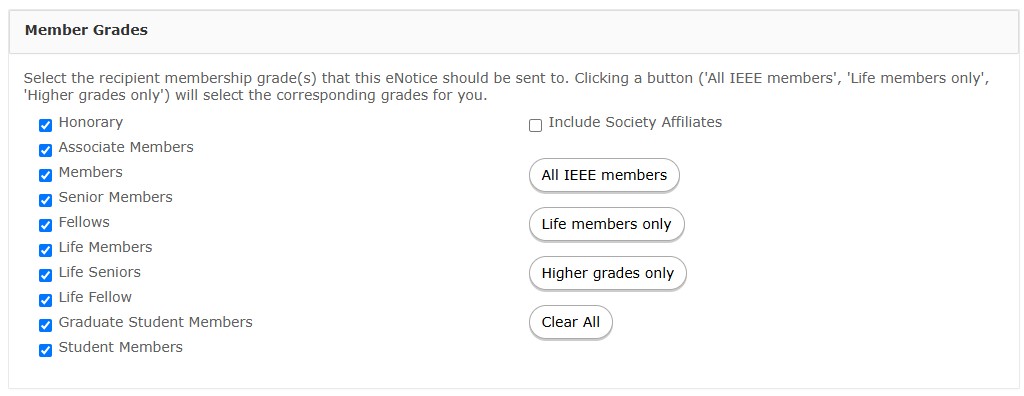
Task: Uncheck the Student Members checkbox
Action: click(x=45, y=350)
